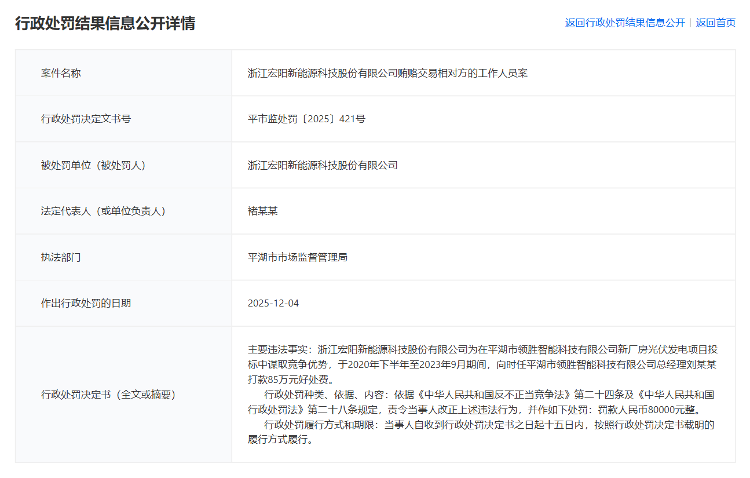Select the 作出行政处罚的日期 label
This screenshot has height=478, width=750.
(x=85, y=303)
